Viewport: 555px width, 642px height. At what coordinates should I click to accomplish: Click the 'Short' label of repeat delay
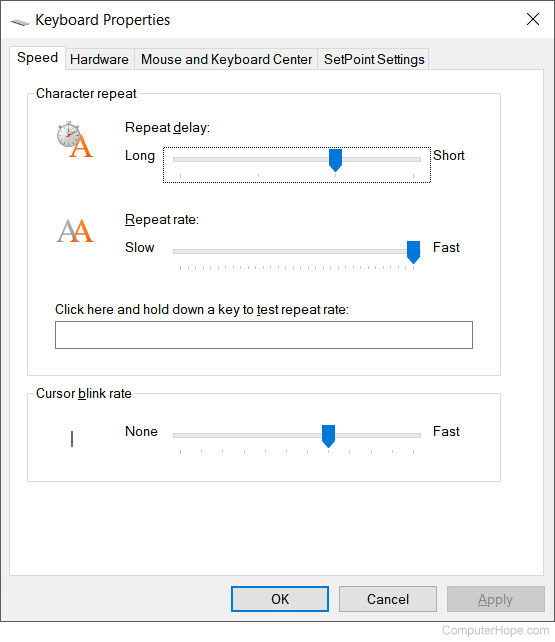click(x=449, y=156)
